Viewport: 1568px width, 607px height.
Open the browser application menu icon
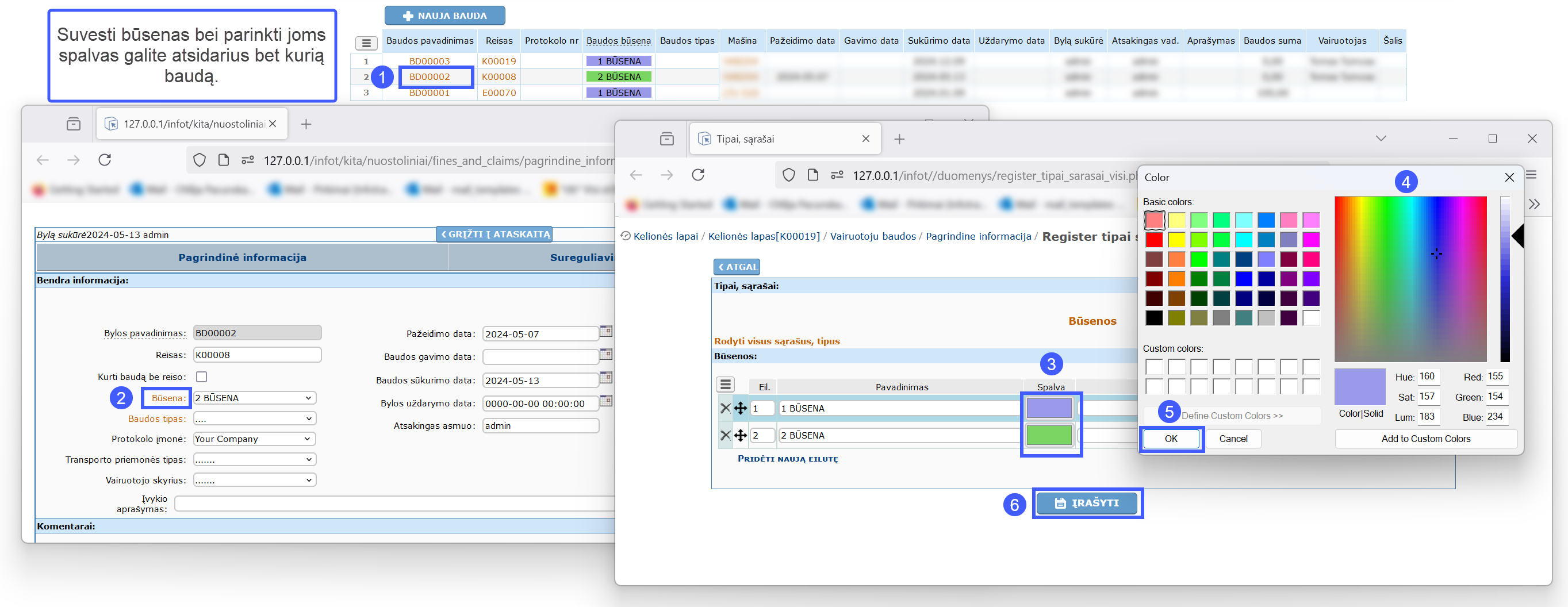pos(1531,175)
